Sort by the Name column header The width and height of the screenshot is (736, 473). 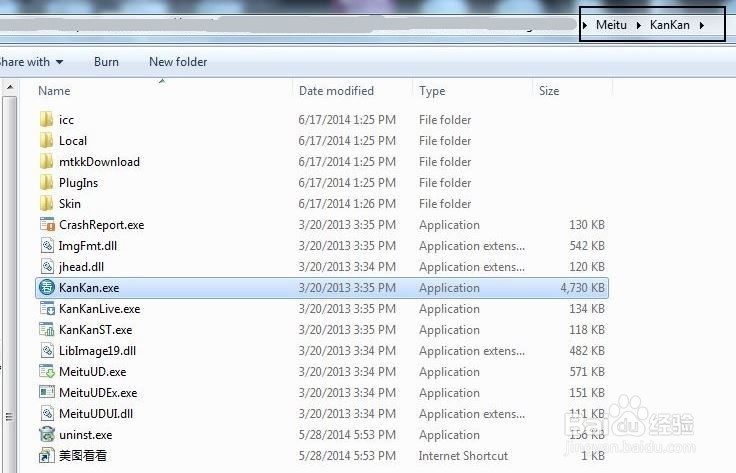point(54,91)
